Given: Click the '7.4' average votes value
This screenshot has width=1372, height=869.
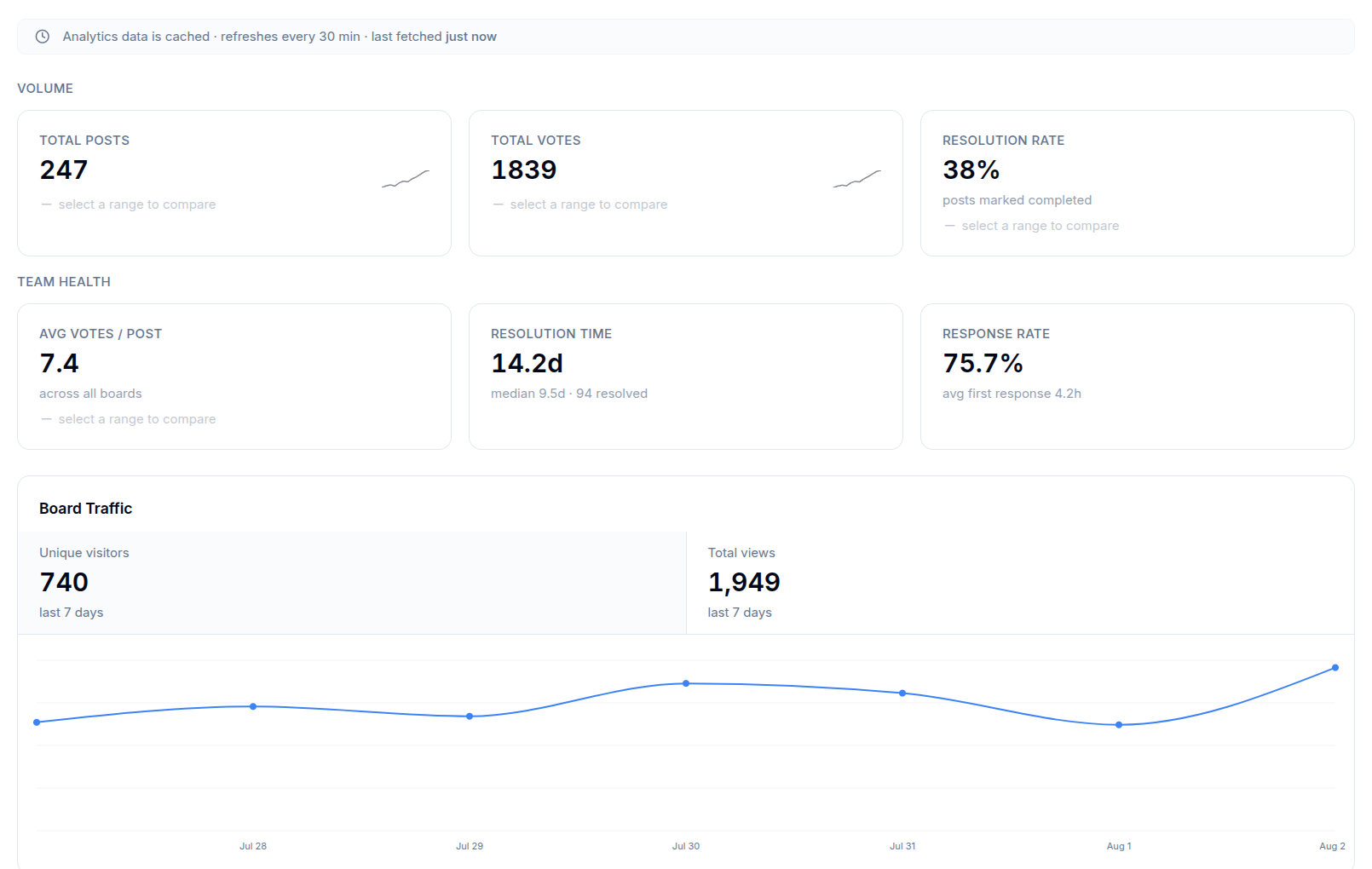Looking at the screenshot, I should [60, 364].
